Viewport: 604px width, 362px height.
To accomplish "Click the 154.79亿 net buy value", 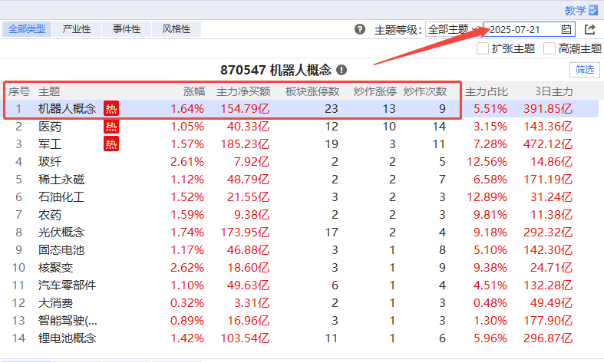I will click(x=245, y=109).
